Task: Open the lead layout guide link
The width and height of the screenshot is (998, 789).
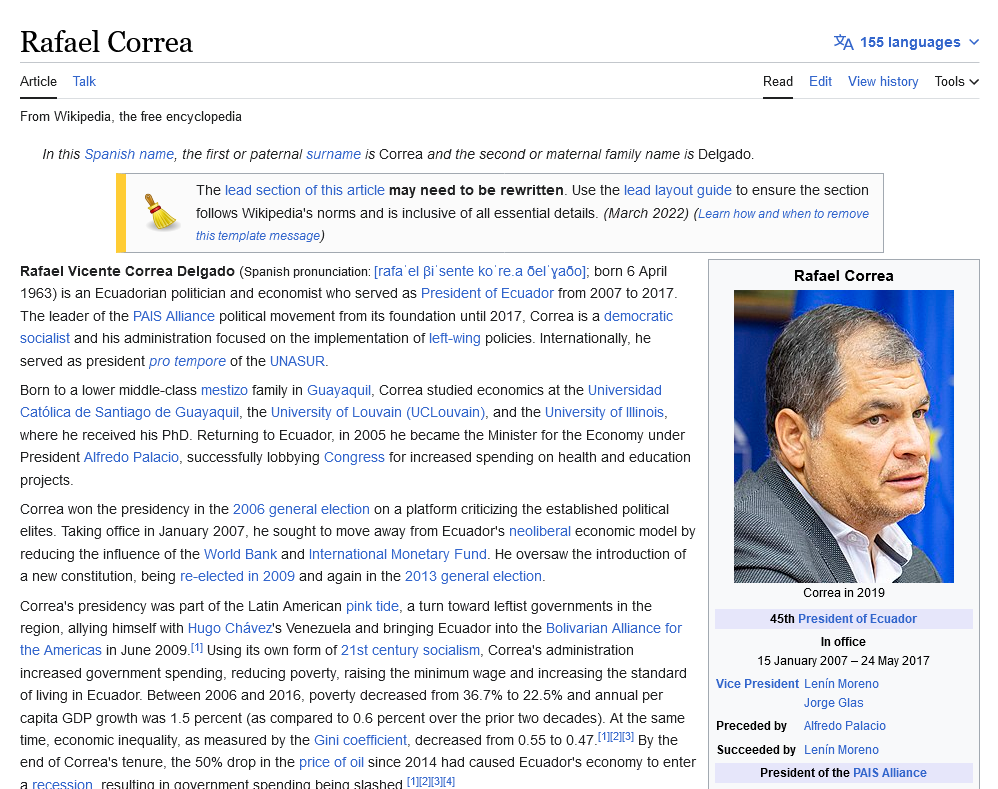Action: click(678, 190)
